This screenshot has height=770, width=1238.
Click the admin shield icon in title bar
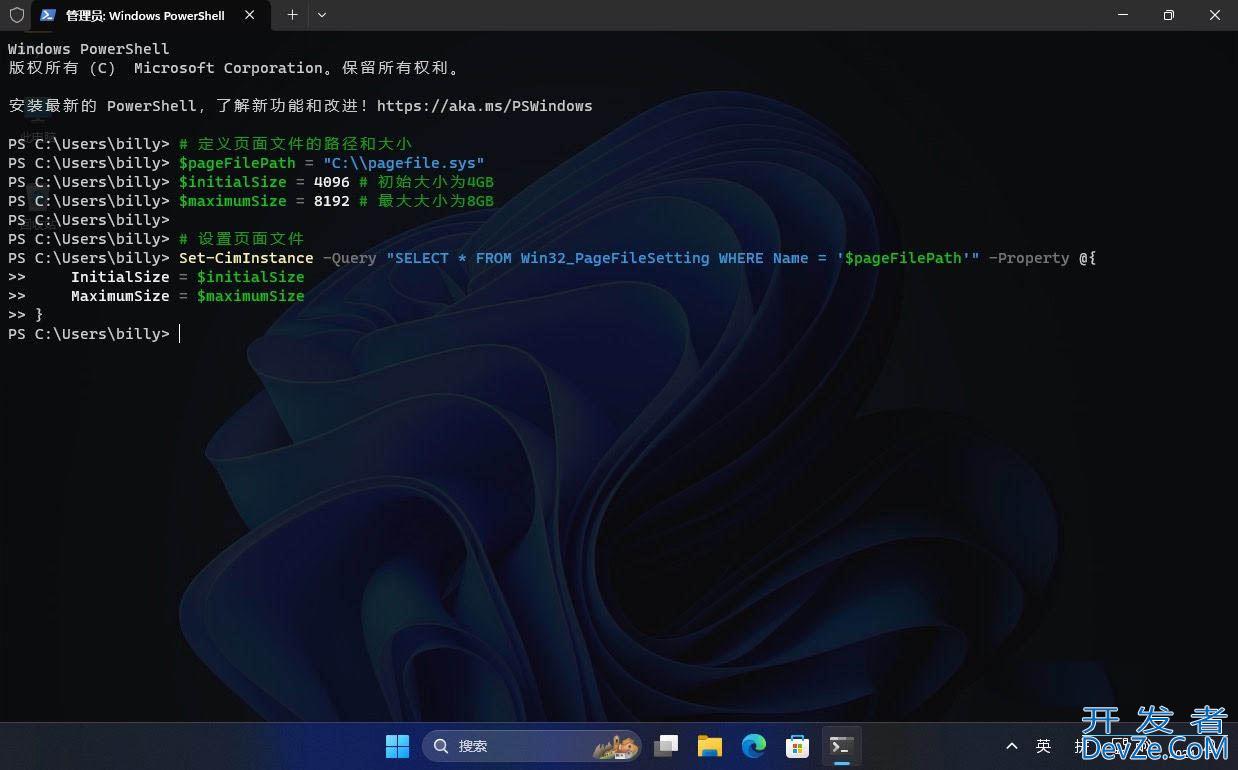tap(16, 15)
